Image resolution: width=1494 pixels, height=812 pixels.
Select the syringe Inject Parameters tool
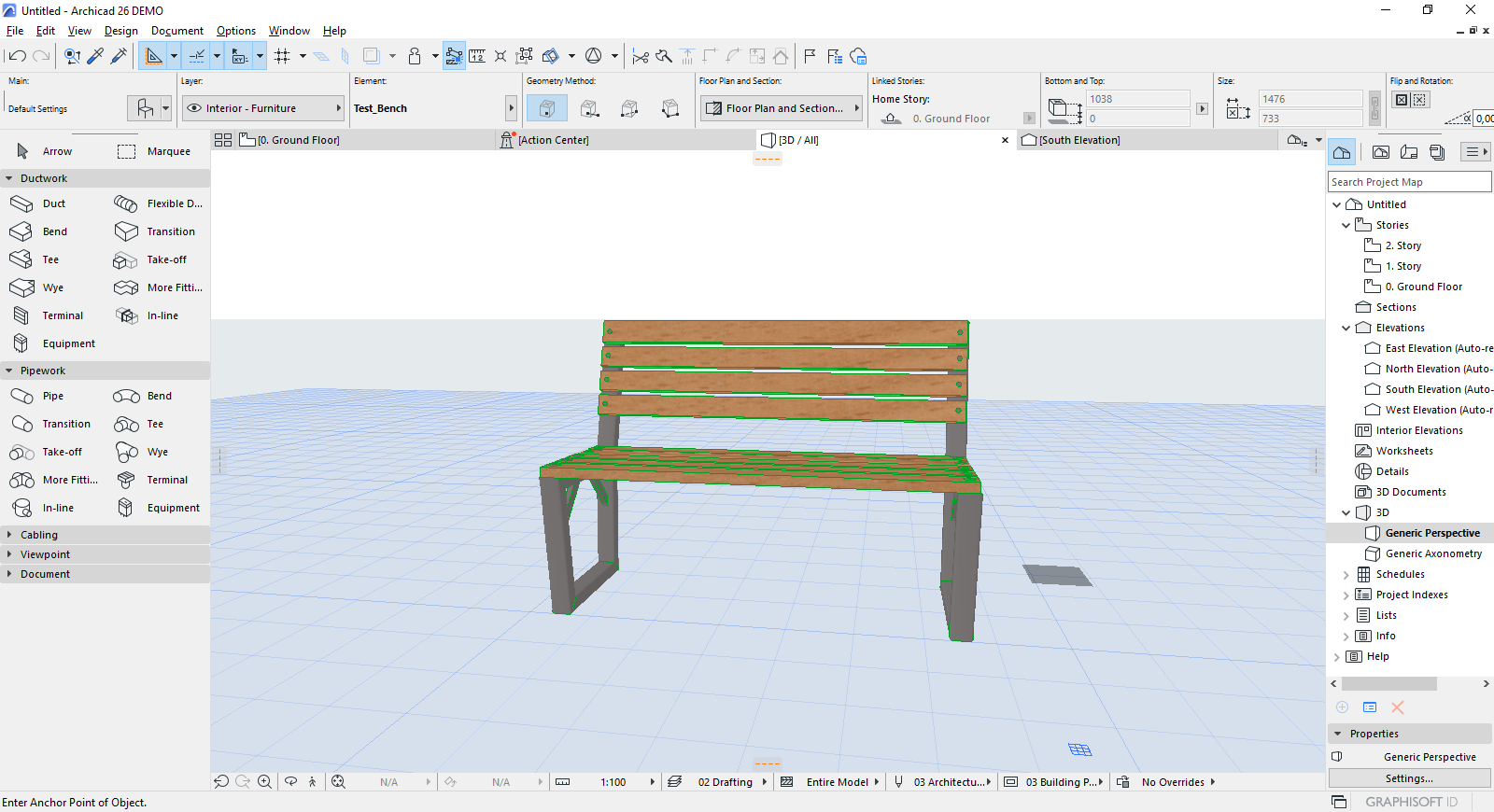[119, 56]
